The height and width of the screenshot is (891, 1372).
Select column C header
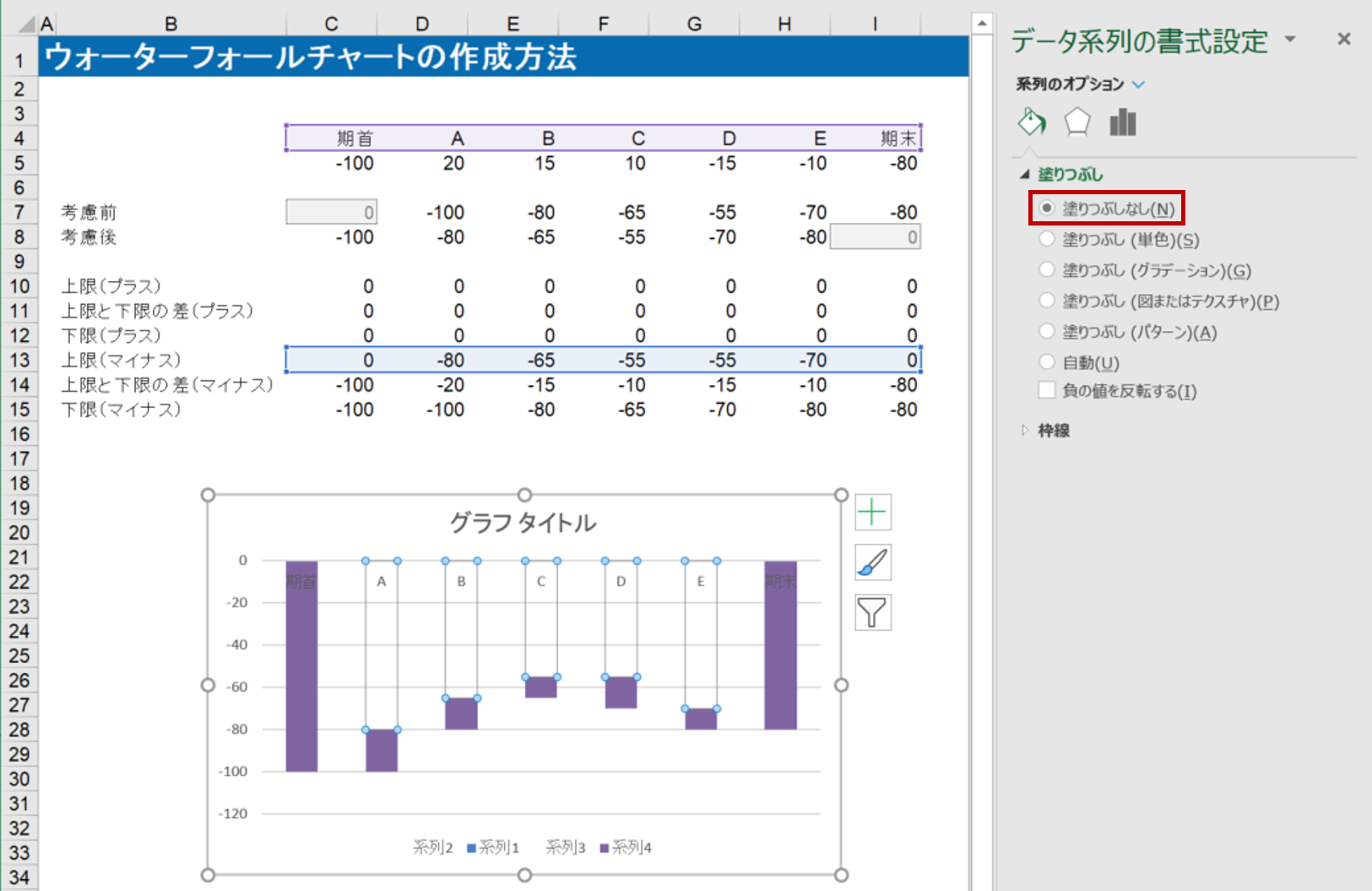click(x=331, y=24)
